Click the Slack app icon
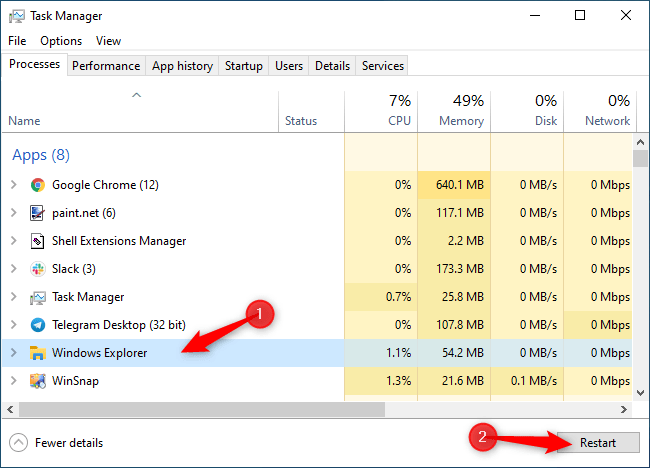The height and width of the screenshot is (468, 650). tap(38, 269)
